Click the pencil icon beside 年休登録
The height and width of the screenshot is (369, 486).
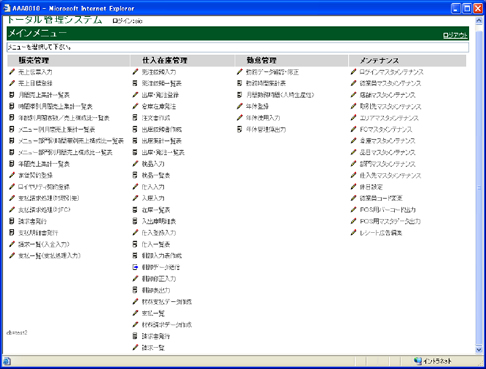(x=240, y=106)
